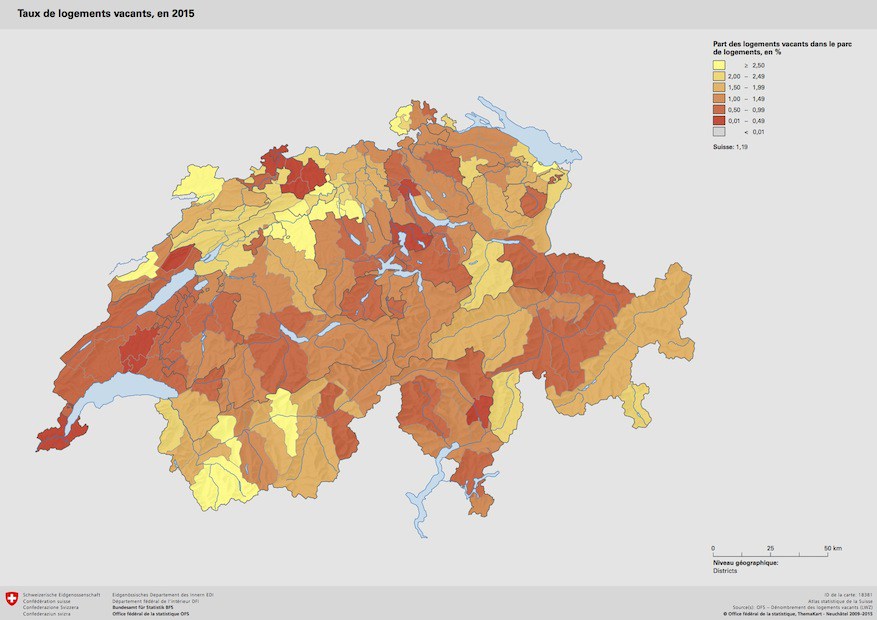The image size is (877, 620).
Task: Pick the 1,50 – 1,99 legend swatch
Action: coord(719,87)
